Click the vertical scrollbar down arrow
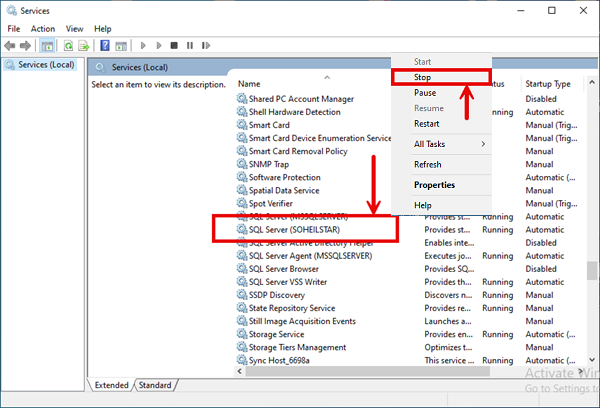The width and height of the screenshot is (600, 408). coord(592,360)
